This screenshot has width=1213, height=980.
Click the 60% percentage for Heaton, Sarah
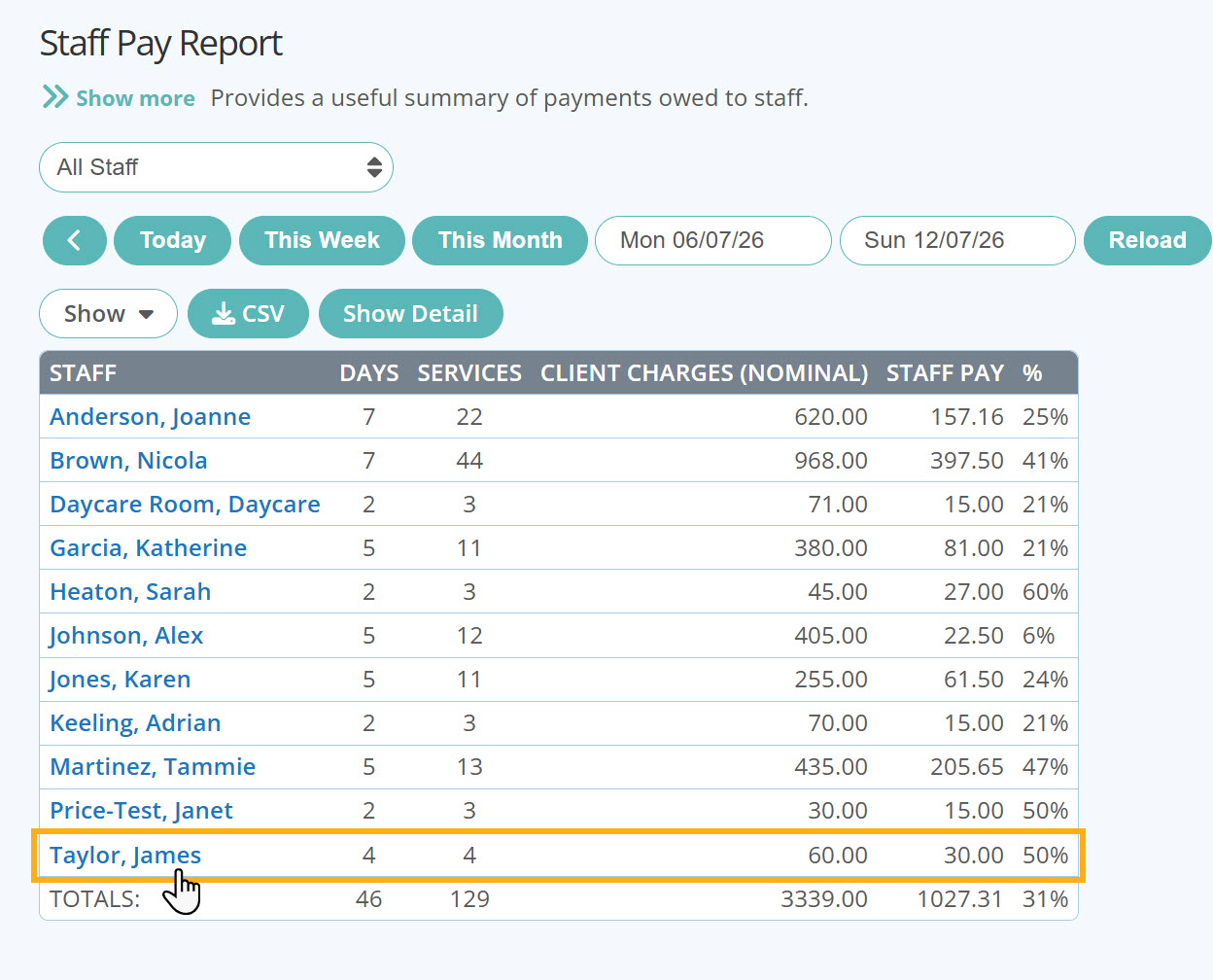point(1045,592)
